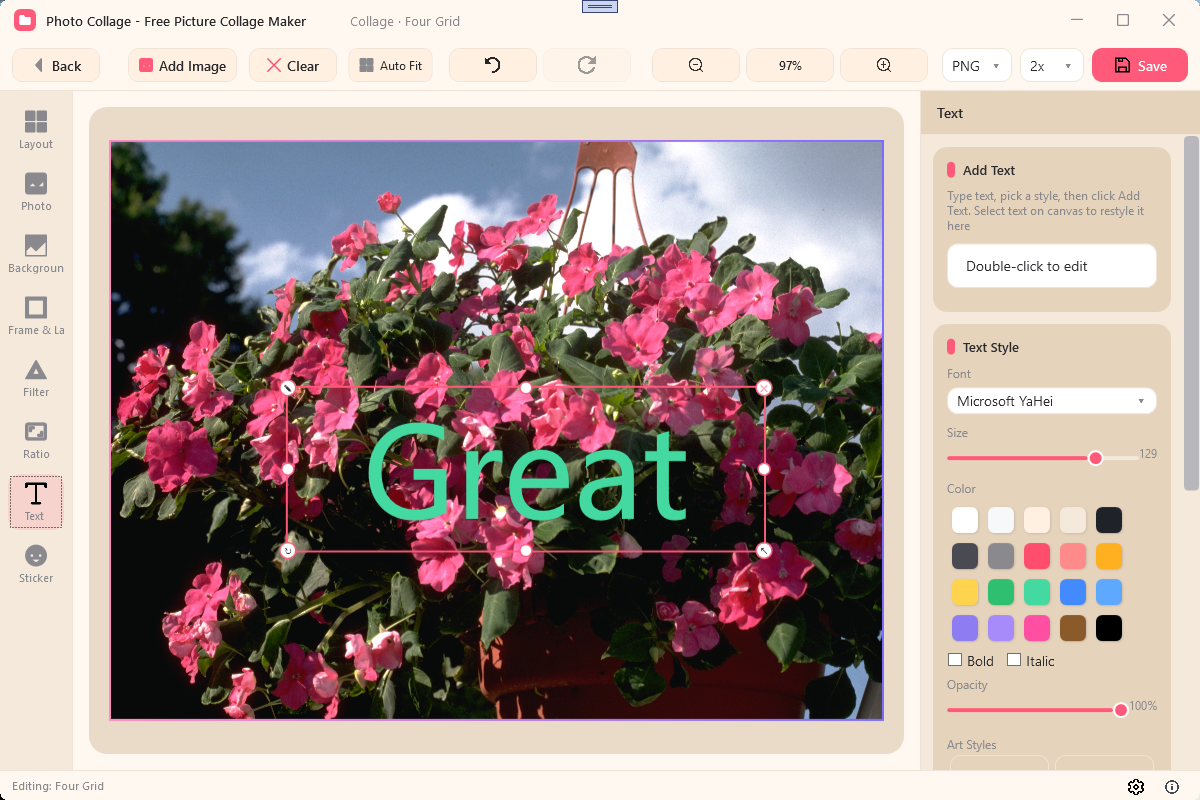Open the Ratio panel in sidebar
This screenshot has width=1200, height=800.
(36, 440)
